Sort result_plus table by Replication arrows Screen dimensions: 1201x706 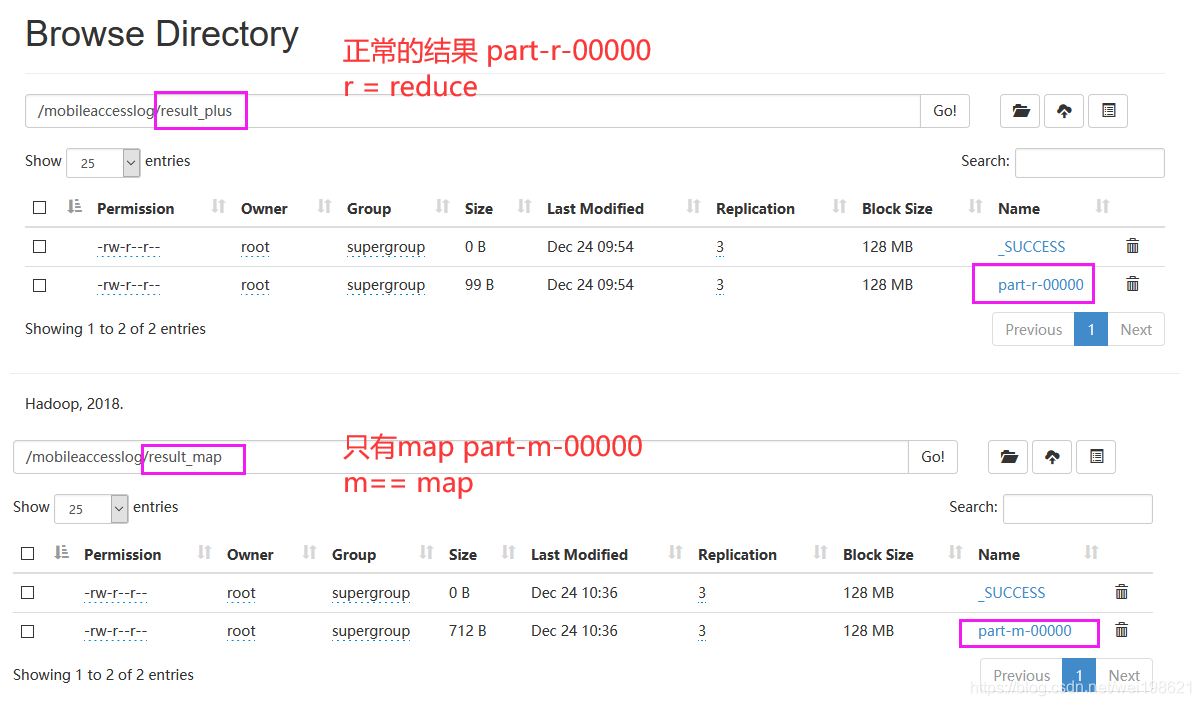[839, 207]
